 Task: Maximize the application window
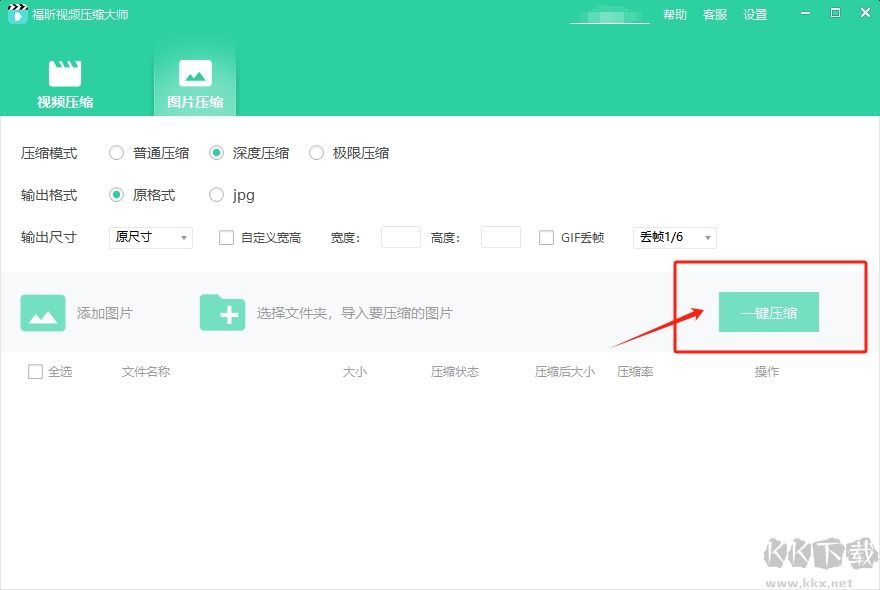835,14
